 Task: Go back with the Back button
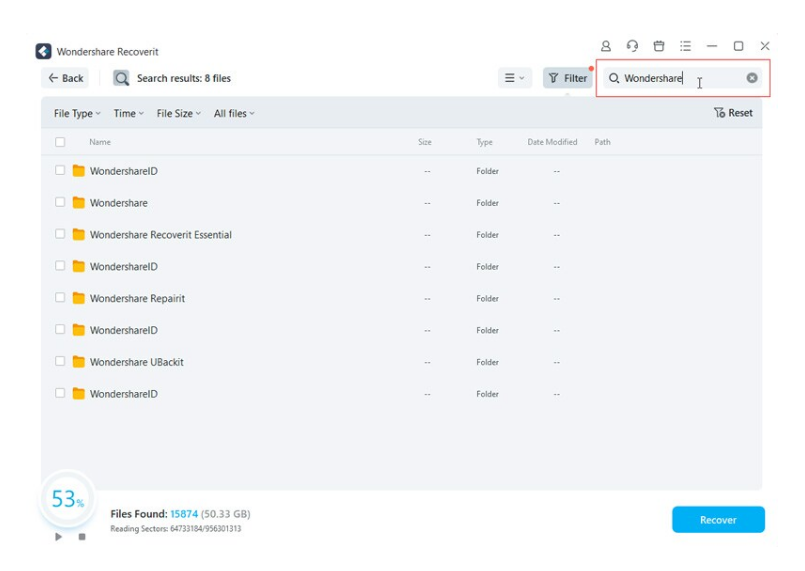tap(65, 78)
